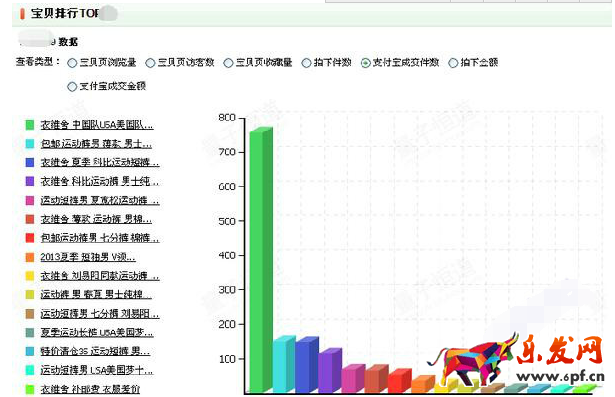Click the 100 y-axis label
Image resolution: width=615 pixels, height=397 pixels.
tap(227, 359)
